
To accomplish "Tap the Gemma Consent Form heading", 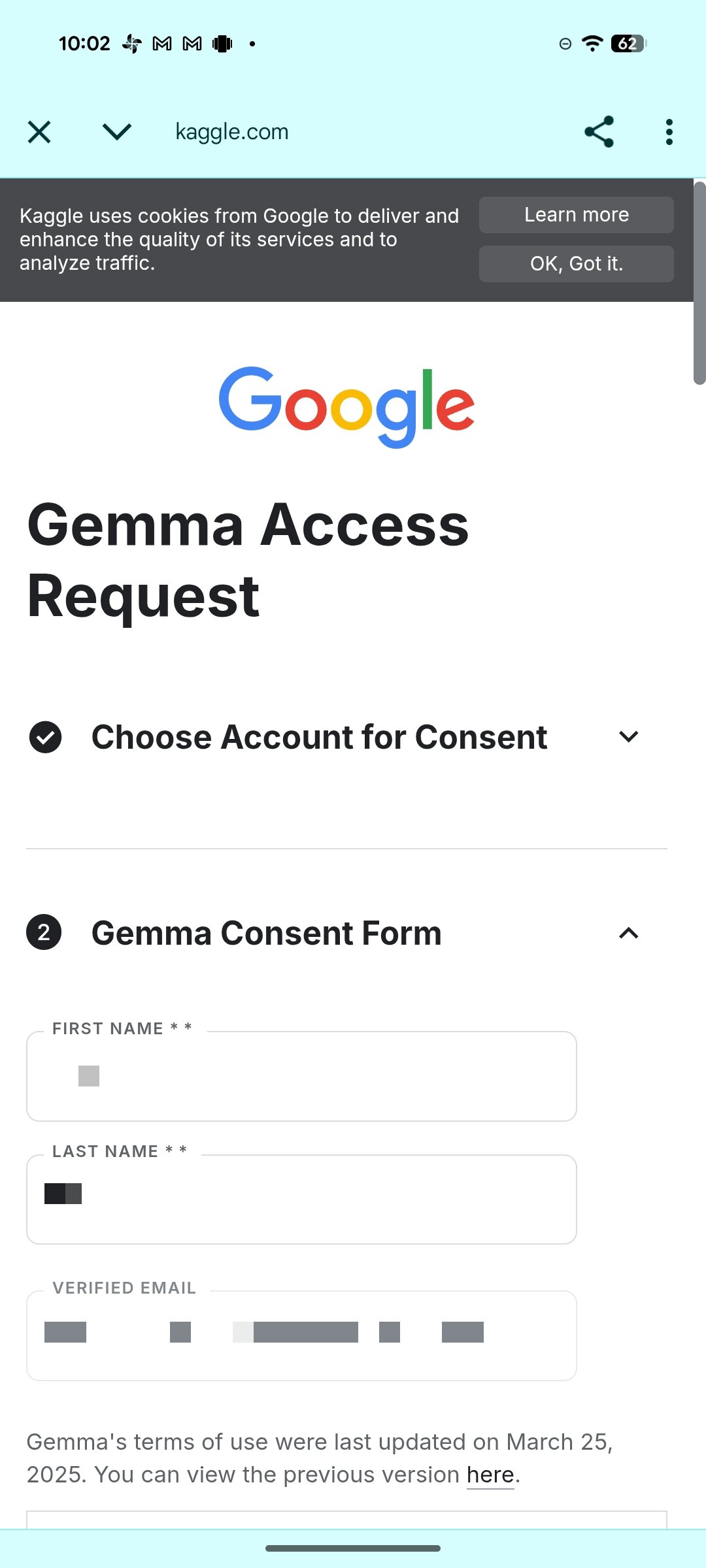I will tap(266, 933).
